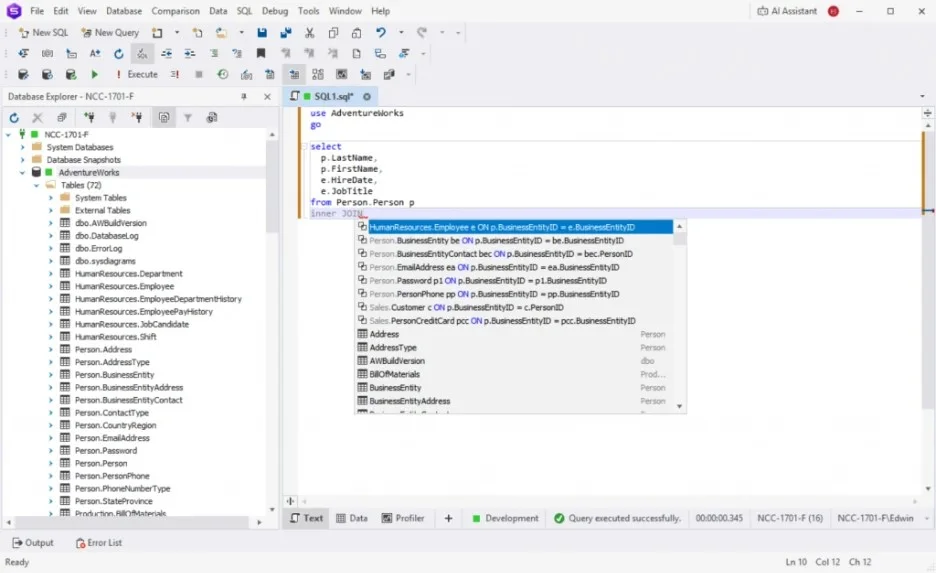
Task: Close the SQL1.sql tab
Action: coord(367,97)
